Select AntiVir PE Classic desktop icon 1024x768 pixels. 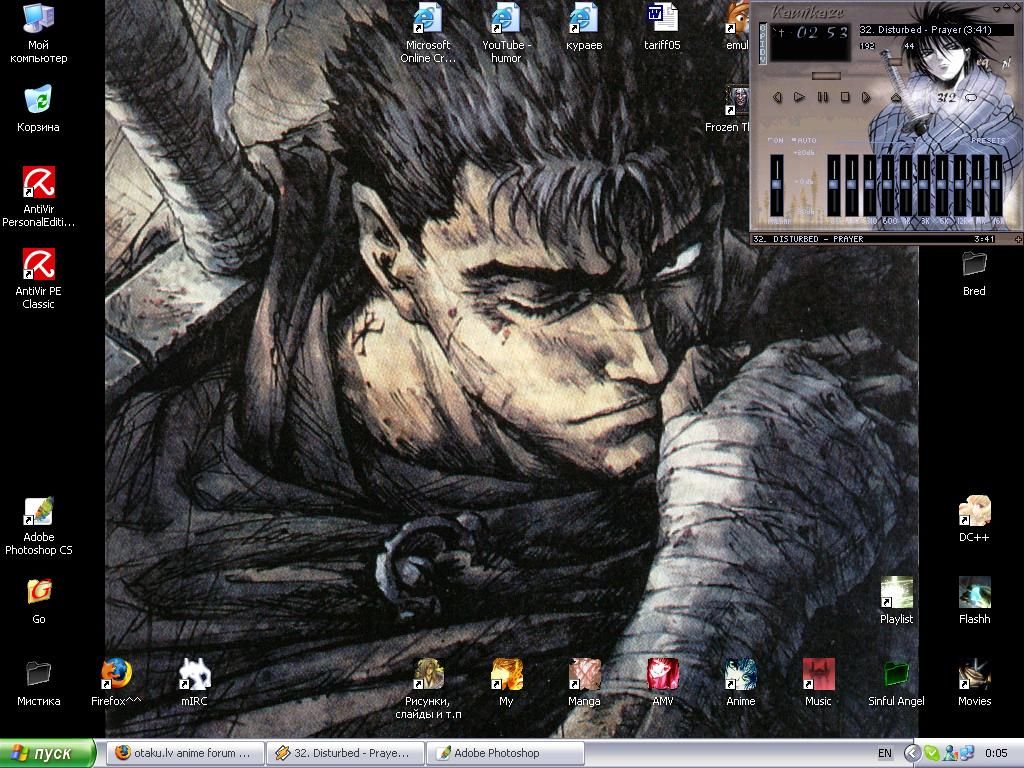[38, 278]
